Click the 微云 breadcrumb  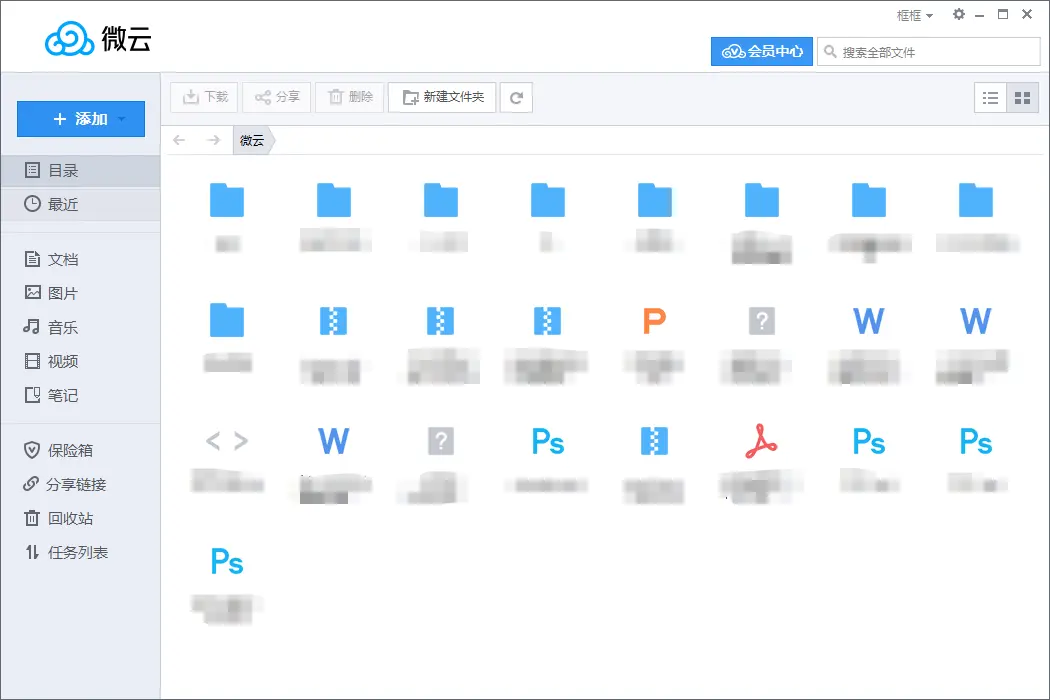[252, 141]
